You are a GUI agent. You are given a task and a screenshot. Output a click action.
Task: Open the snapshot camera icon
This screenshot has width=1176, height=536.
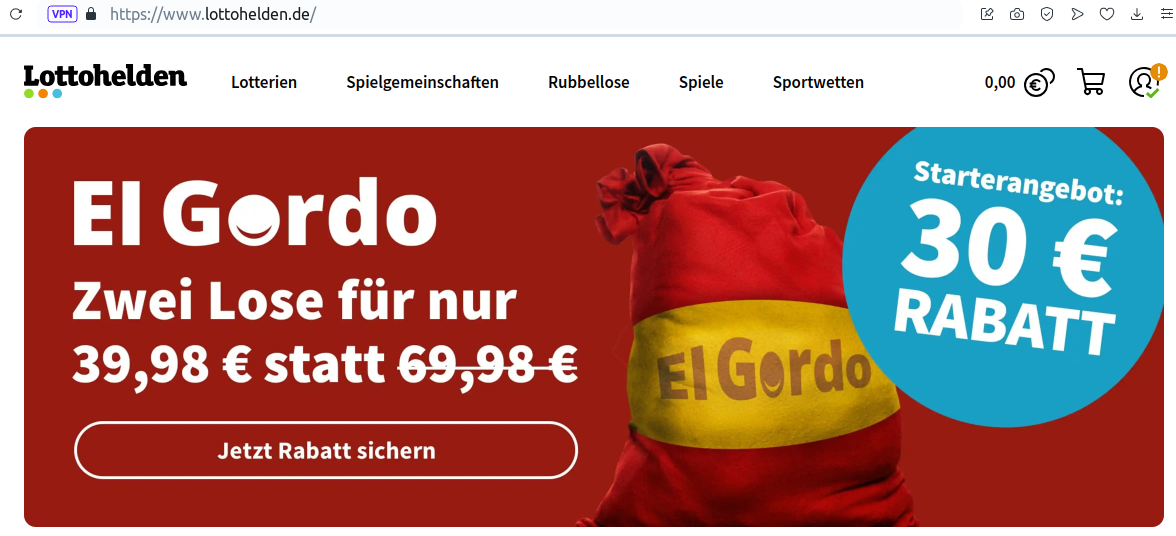[x=1017, y=14]
